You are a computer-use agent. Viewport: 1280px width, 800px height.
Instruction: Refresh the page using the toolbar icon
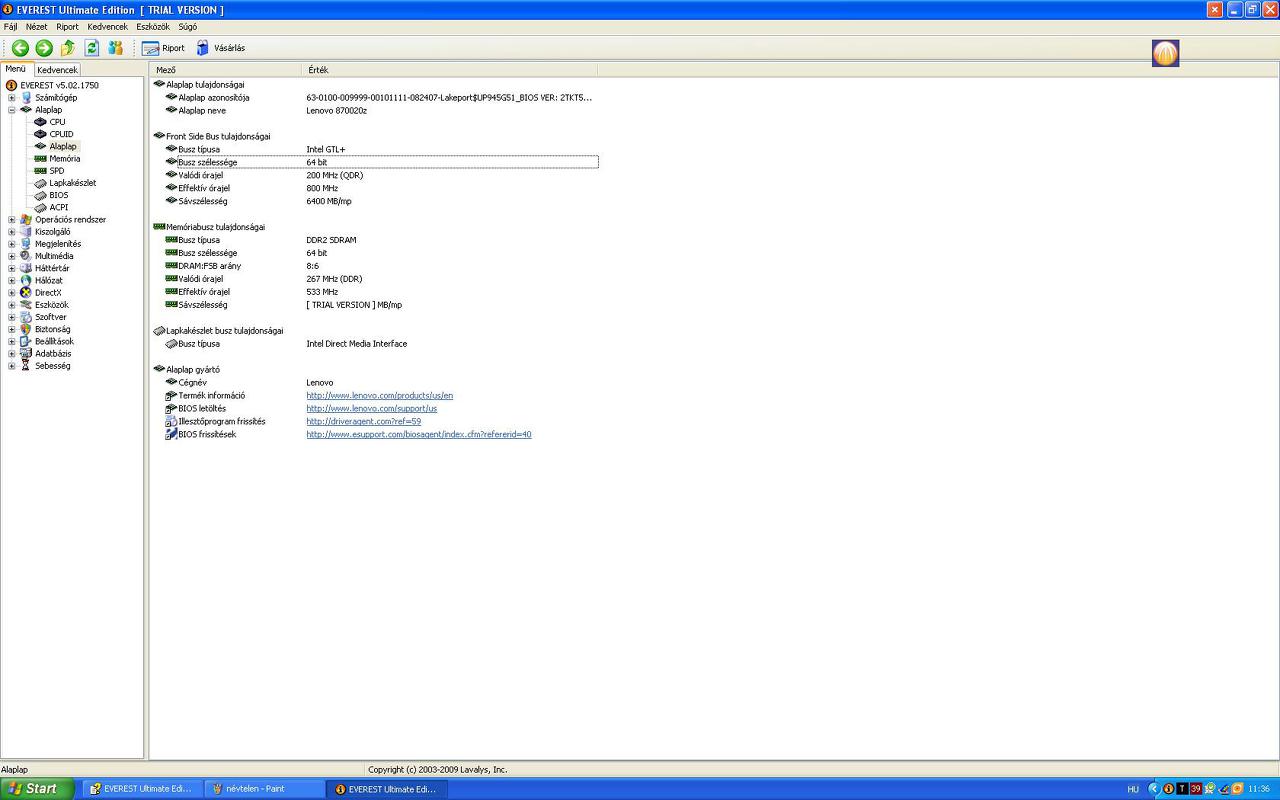pos(92,48)
